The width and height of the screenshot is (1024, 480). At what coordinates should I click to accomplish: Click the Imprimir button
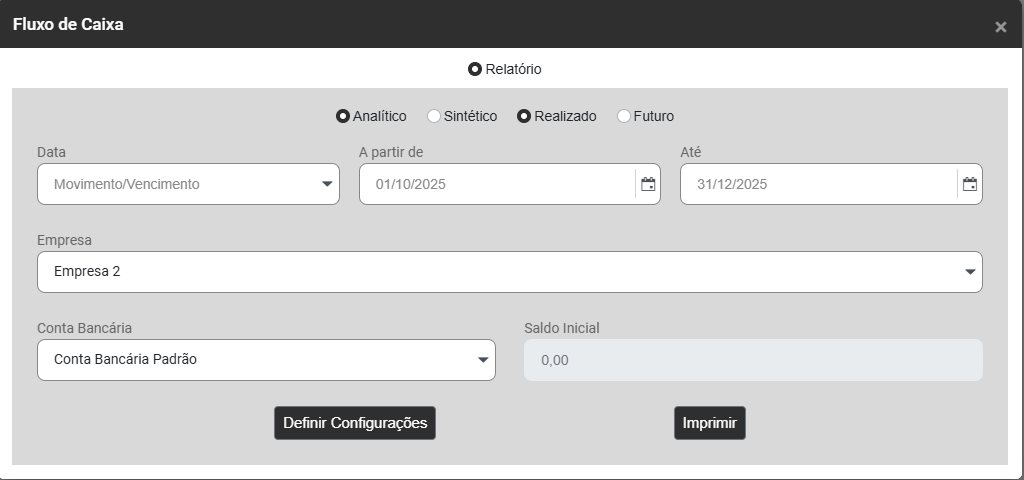tap(709, 423)
